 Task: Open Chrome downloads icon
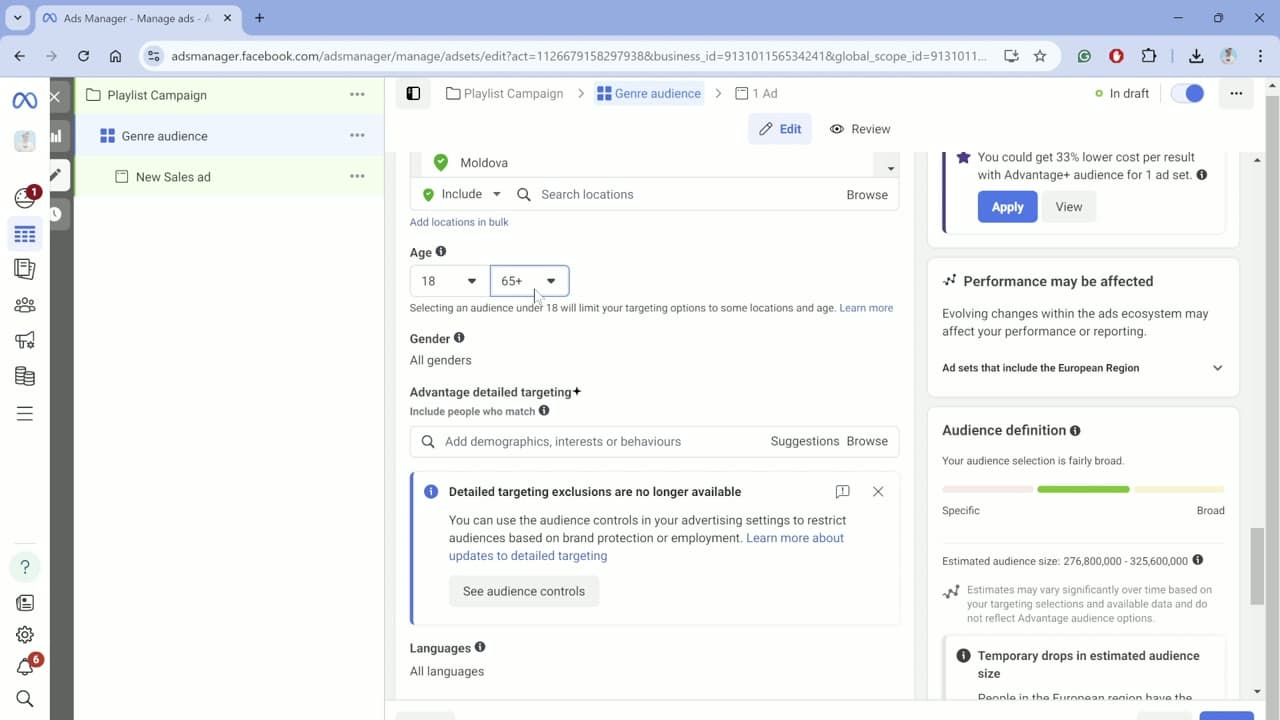1196,56
